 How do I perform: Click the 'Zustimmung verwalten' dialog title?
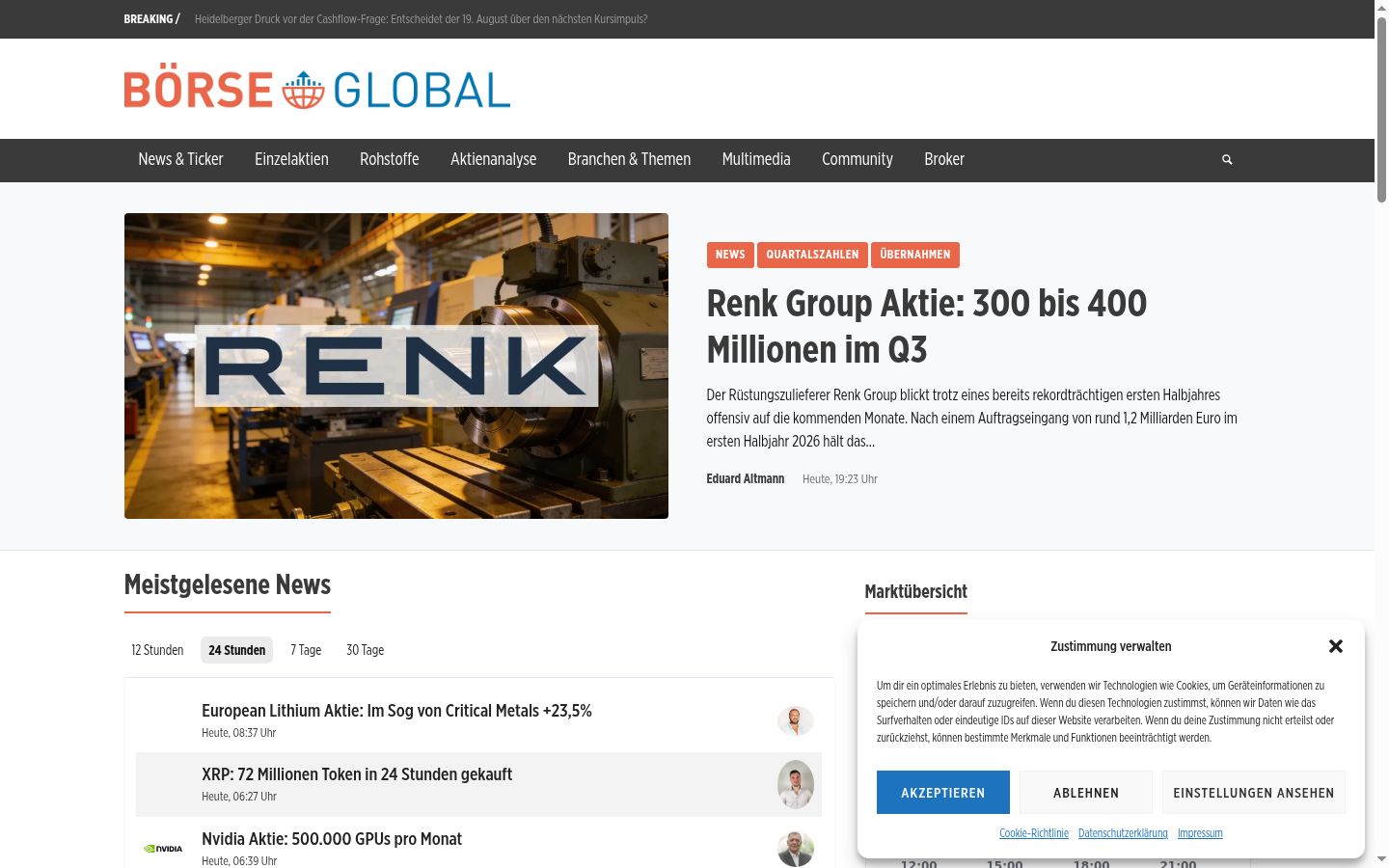(1111, 646)
